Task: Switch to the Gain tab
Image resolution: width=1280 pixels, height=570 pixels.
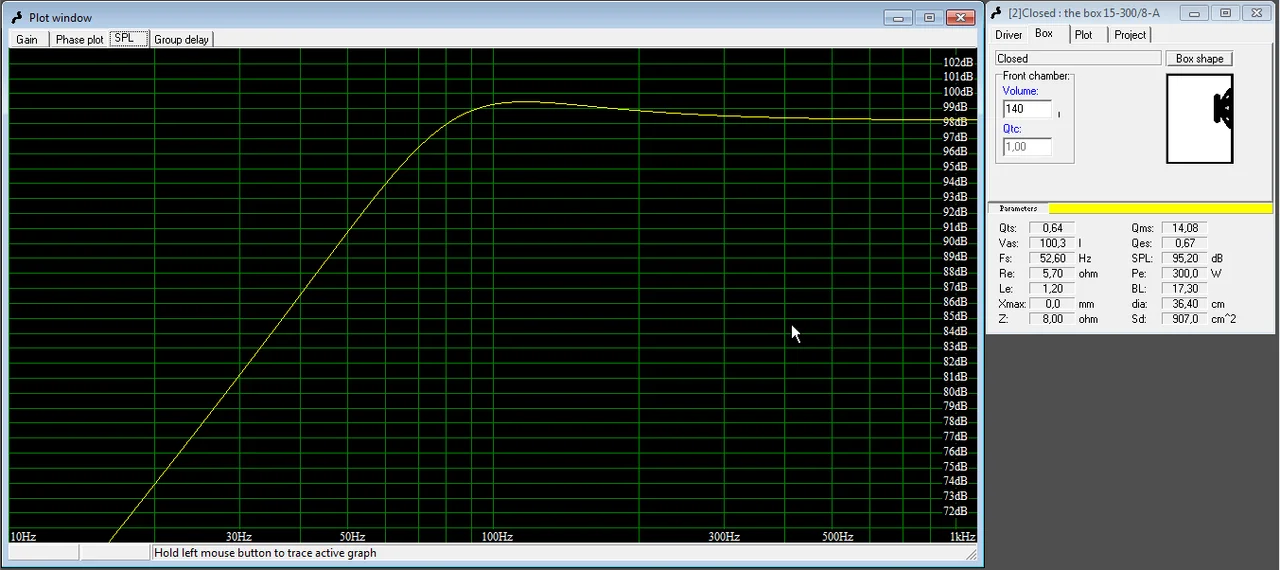Action: coord(27,39)
